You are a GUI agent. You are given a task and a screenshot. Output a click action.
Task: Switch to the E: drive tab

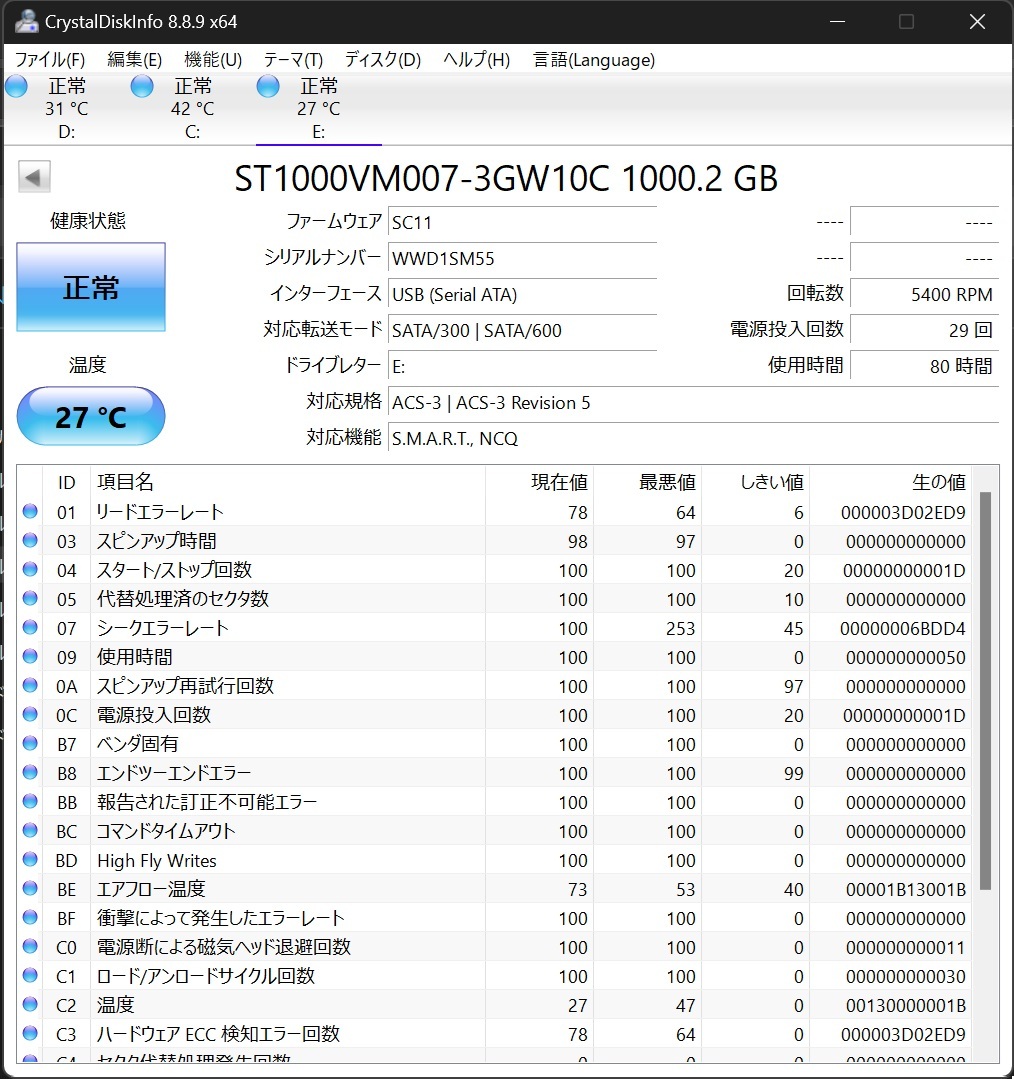pyautogui.click(x=318, y=105)
